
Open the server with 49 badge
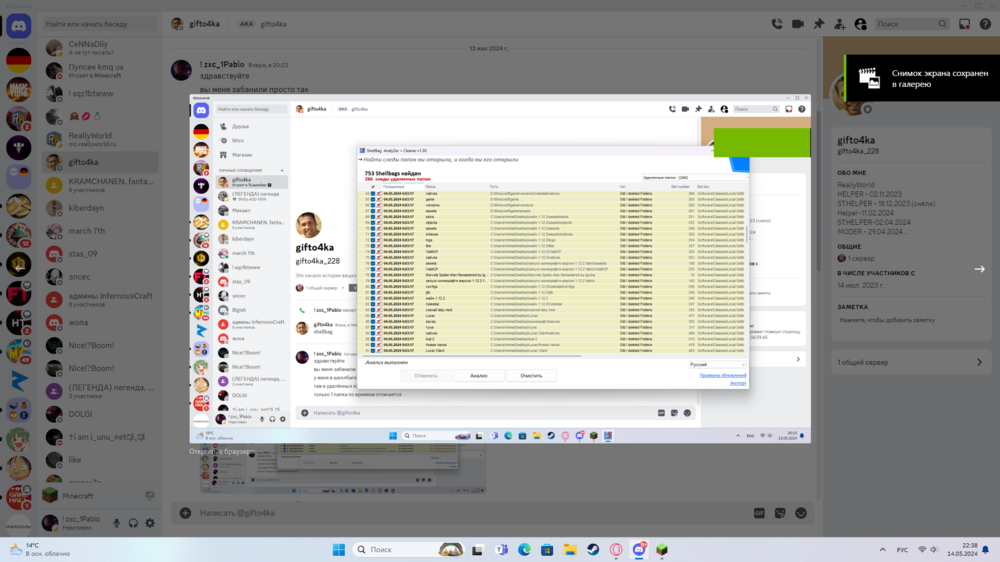pyautogui.click(x=18, y=351)
